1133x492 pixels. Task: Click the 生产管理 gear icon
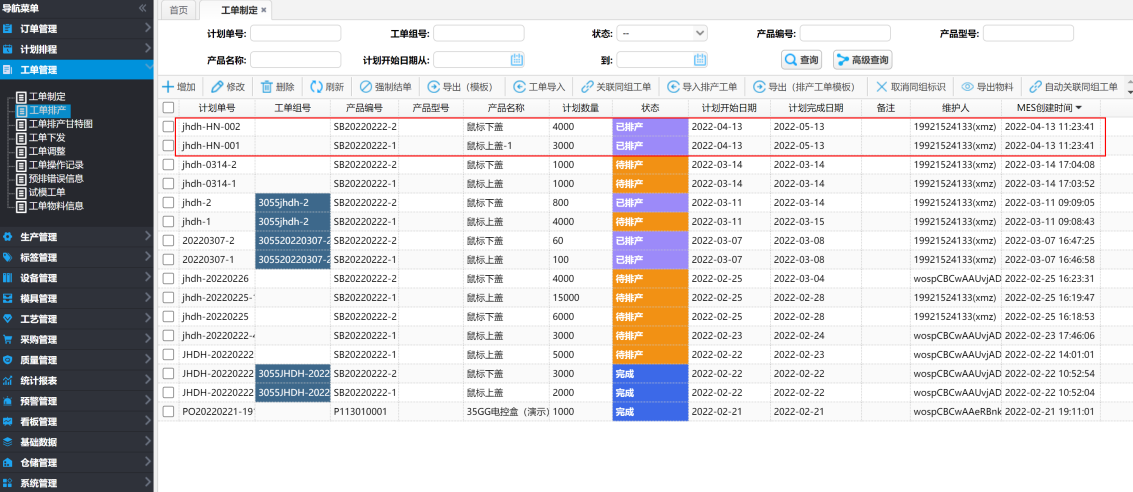point(8,236)
